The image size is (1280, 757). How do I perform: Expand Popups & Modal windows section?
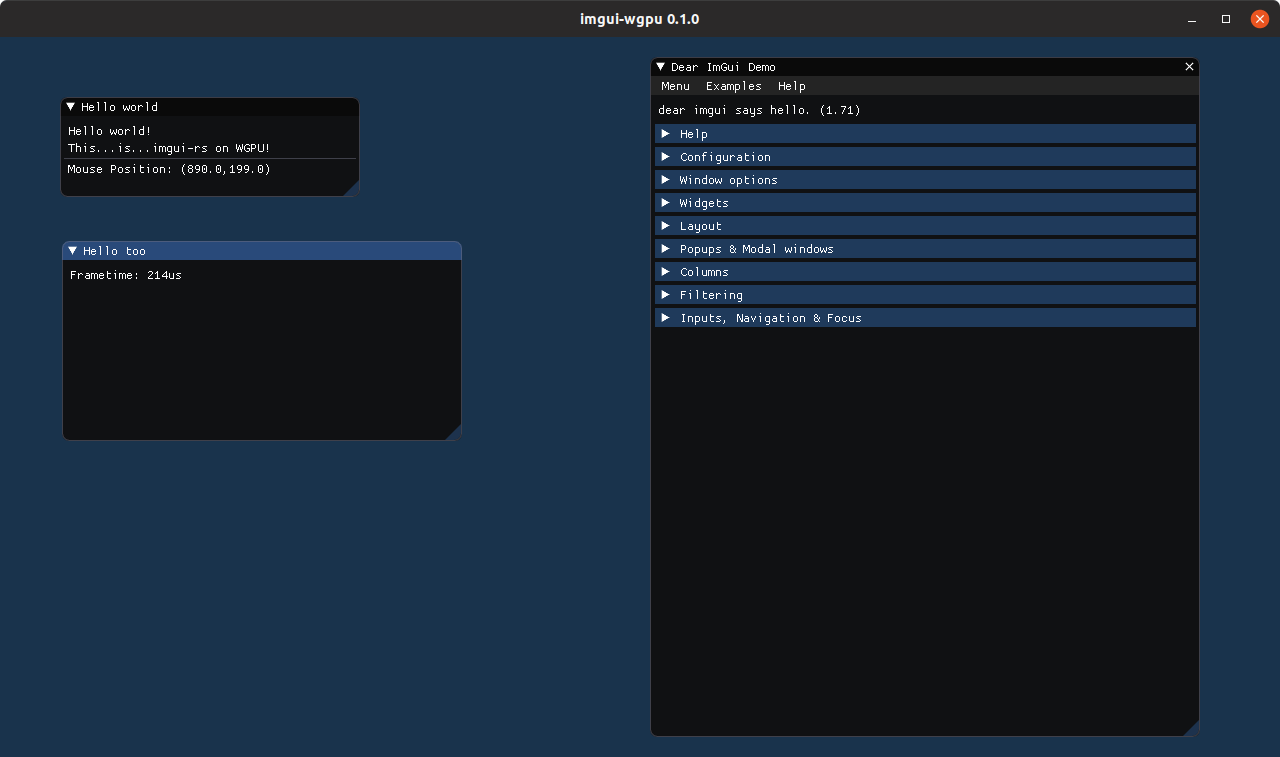925,249
